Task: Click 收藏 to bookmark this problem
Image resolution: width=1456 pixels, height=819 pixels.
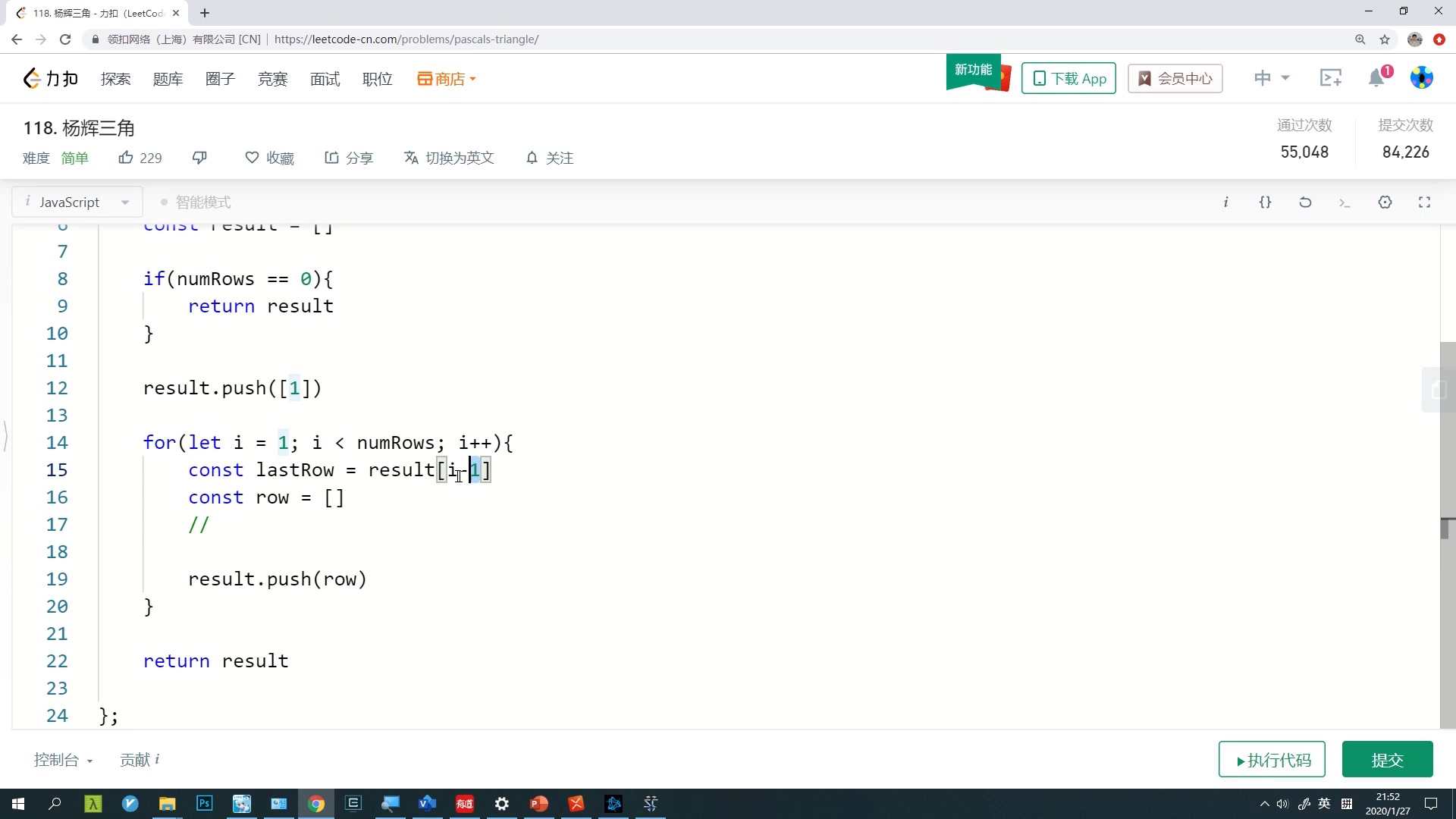Action: click(x=271, y=157)
